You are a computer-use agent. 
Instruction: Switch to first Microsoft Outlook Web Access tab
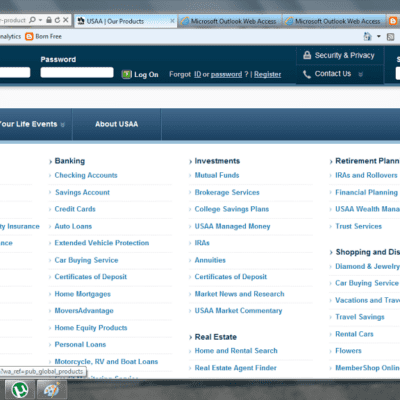coord(229,21)
